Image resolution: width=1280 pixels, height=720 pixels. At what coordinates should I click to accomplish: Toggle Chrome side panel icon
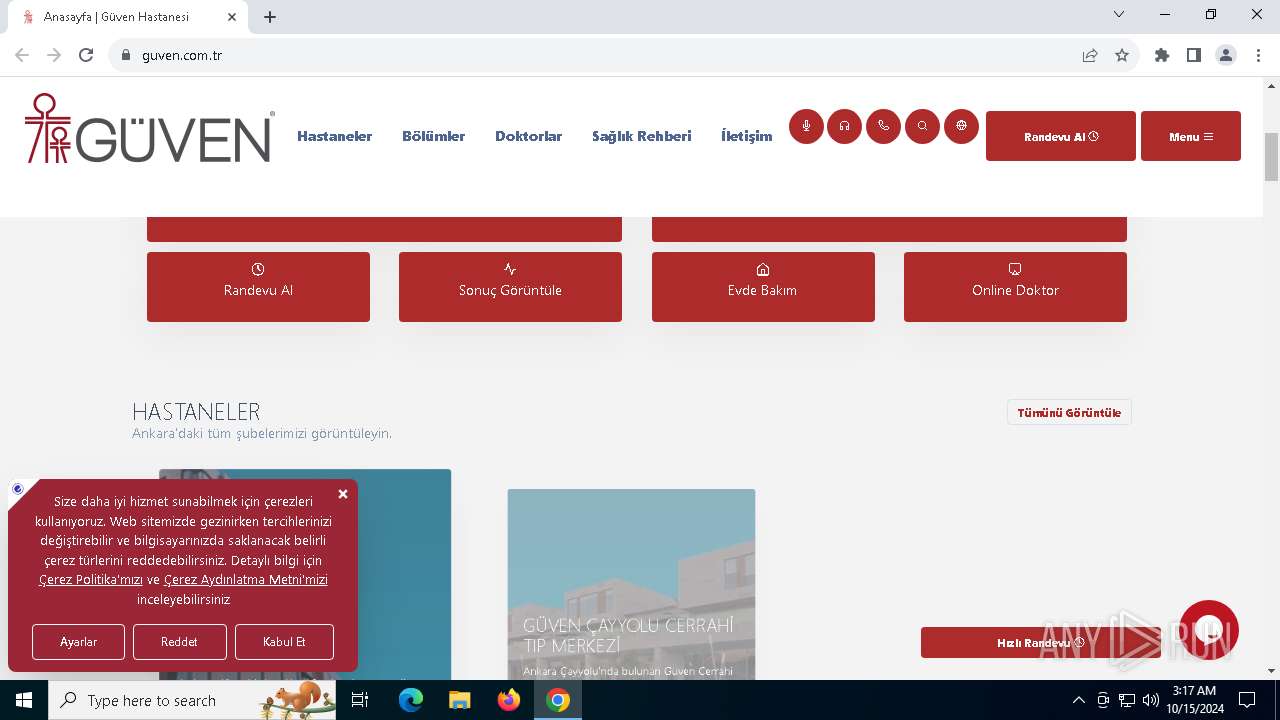point(1194,55)
